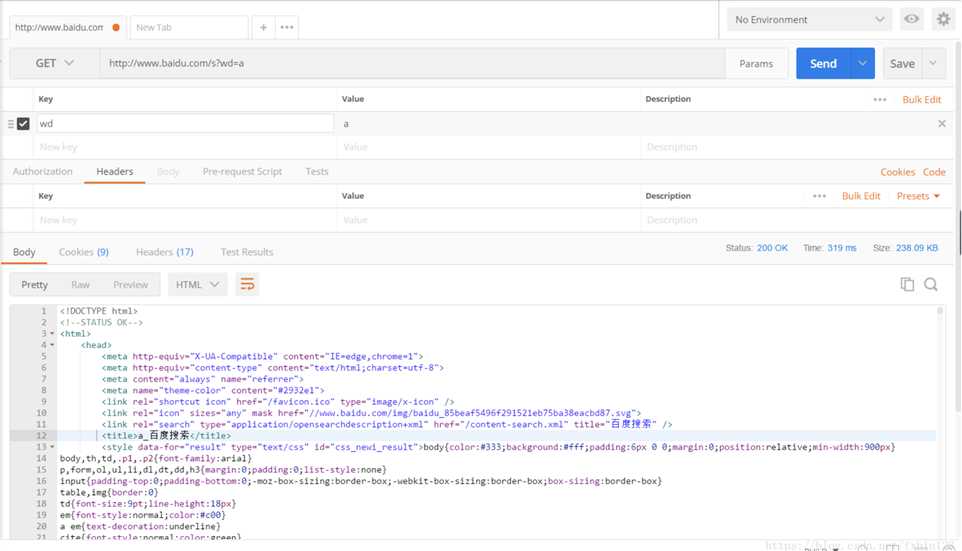Click the size value 238.09 KB
Viewport: 962px width, 551px height.
pyautogui.click(x=917, y=248)
